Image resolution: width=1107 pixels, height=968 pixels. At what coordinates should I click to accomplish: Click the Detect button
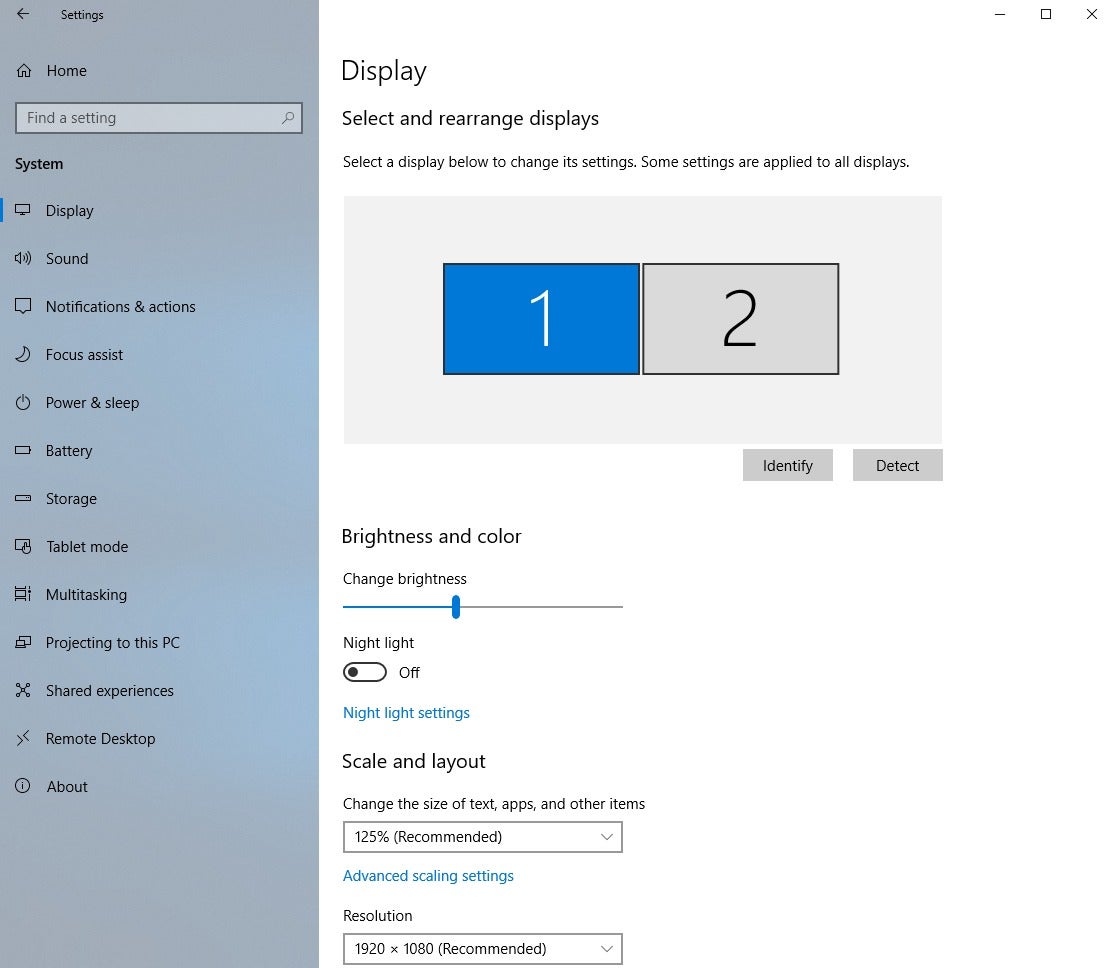coord(897,465)
